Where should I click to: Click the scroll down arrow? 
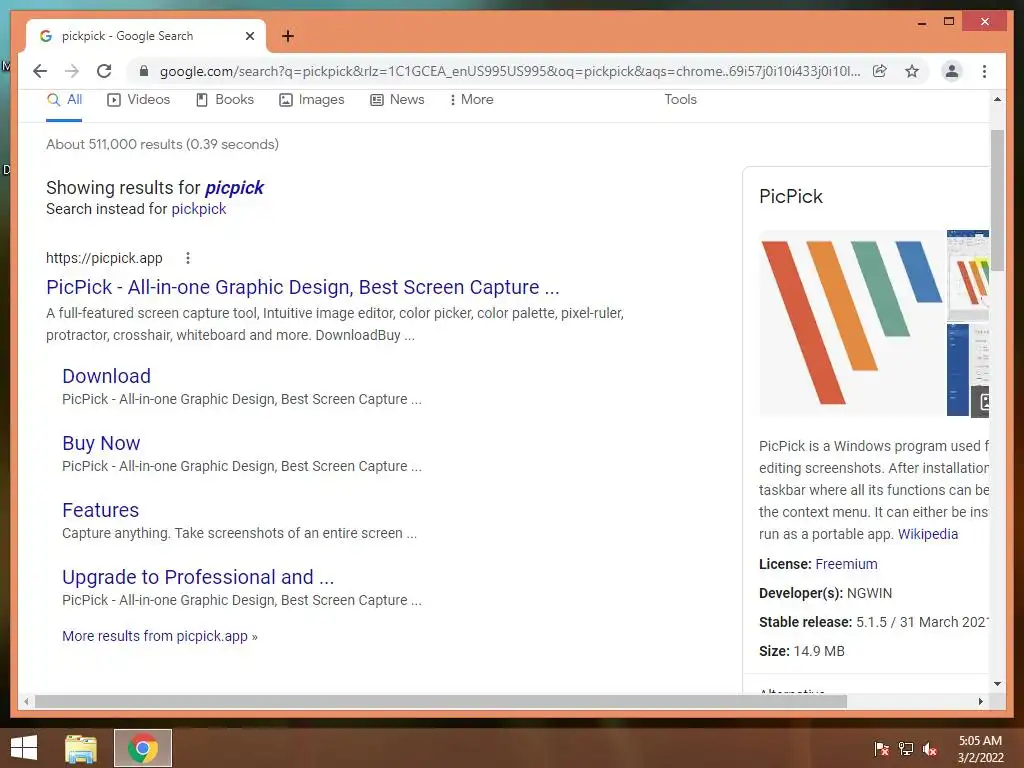[x=997, y=684]
